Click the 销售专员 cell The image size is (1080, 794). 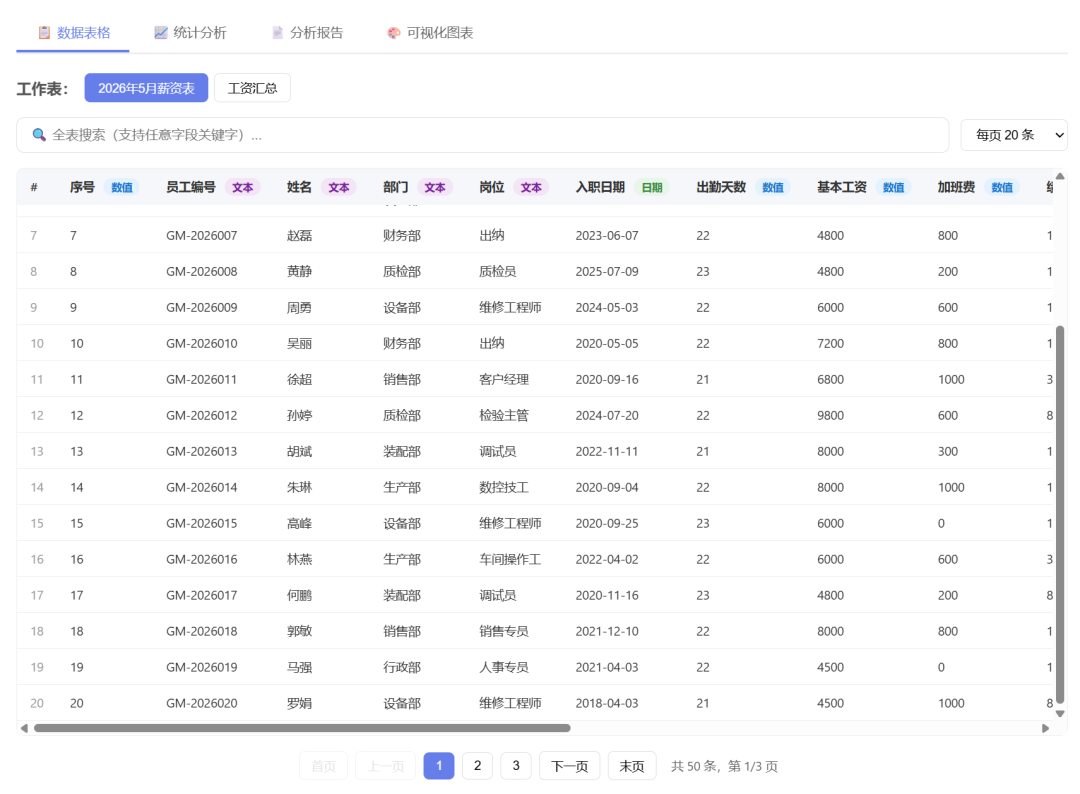tap(504, 631)
